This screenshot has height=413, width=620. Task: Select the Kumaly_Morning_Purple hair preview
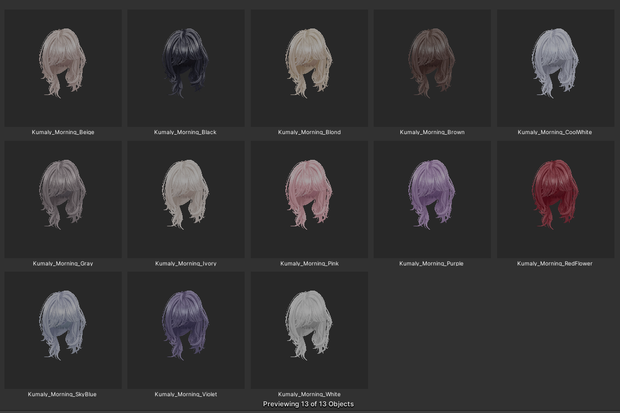tap(432, 199)
